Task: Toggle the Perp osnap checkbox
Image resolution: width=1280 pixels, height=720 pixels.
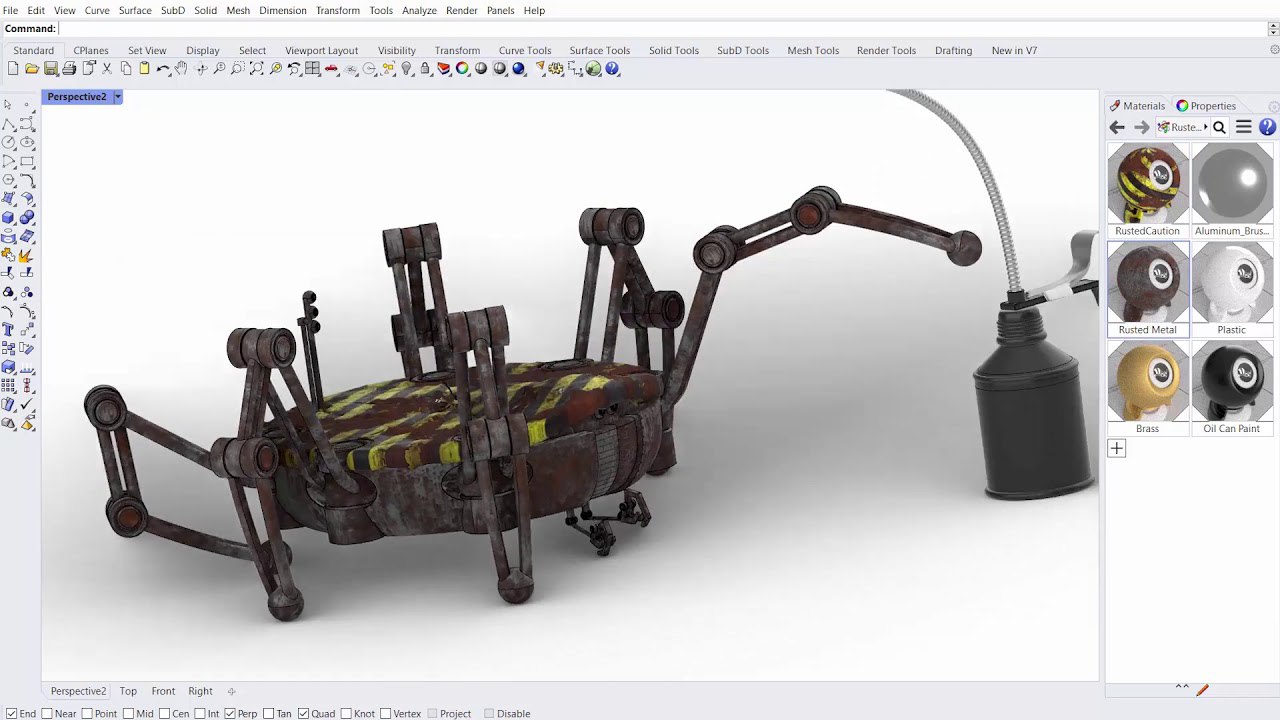Action: pos(230,713)
